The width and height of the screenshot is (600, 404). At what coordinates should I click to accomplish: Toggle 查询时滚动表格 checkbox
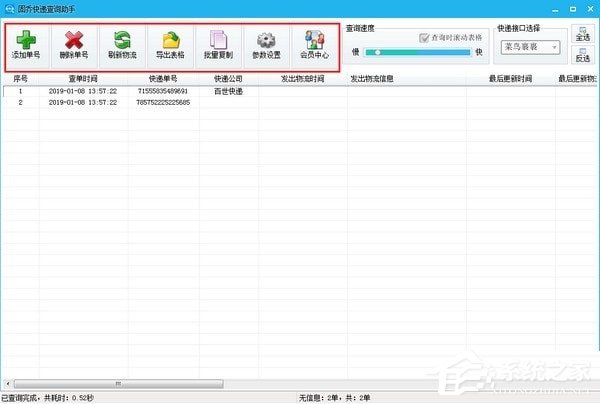(424, 38)
